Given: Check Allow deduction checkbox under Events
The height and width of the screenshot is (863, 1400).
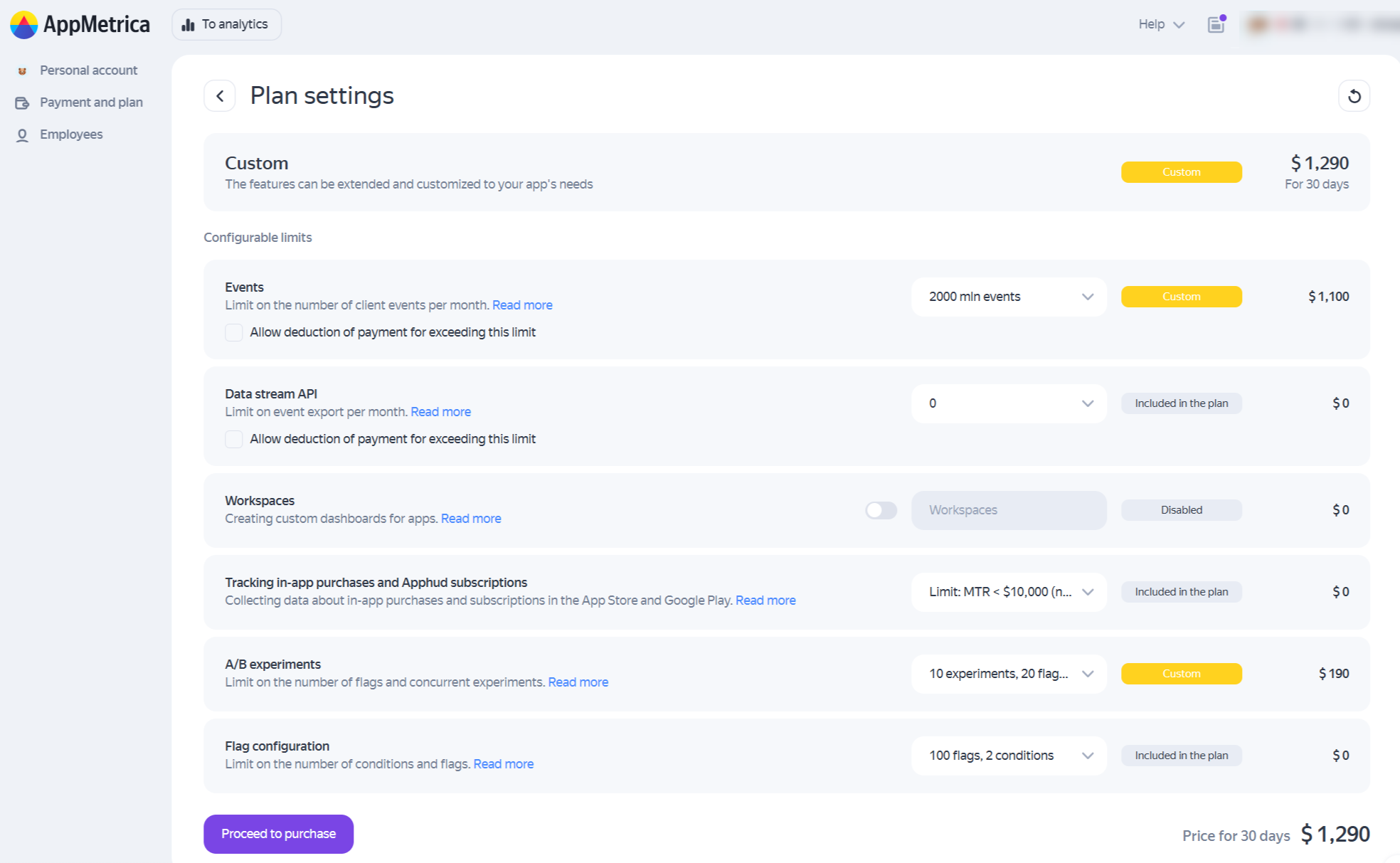Looking at the screenshot, I should (x=234, y=332).
